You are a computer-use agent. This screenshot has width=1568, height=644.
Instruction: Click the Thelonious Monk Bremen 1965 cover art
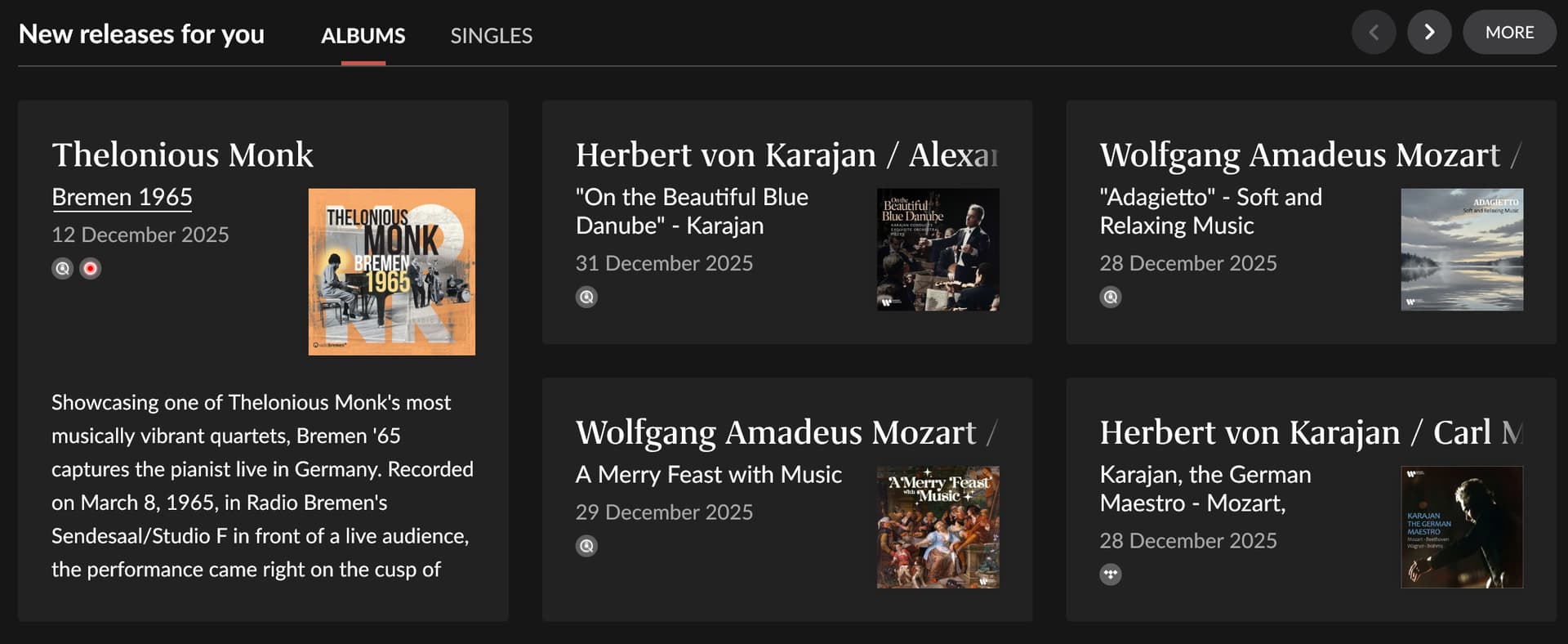coord(391,272)
